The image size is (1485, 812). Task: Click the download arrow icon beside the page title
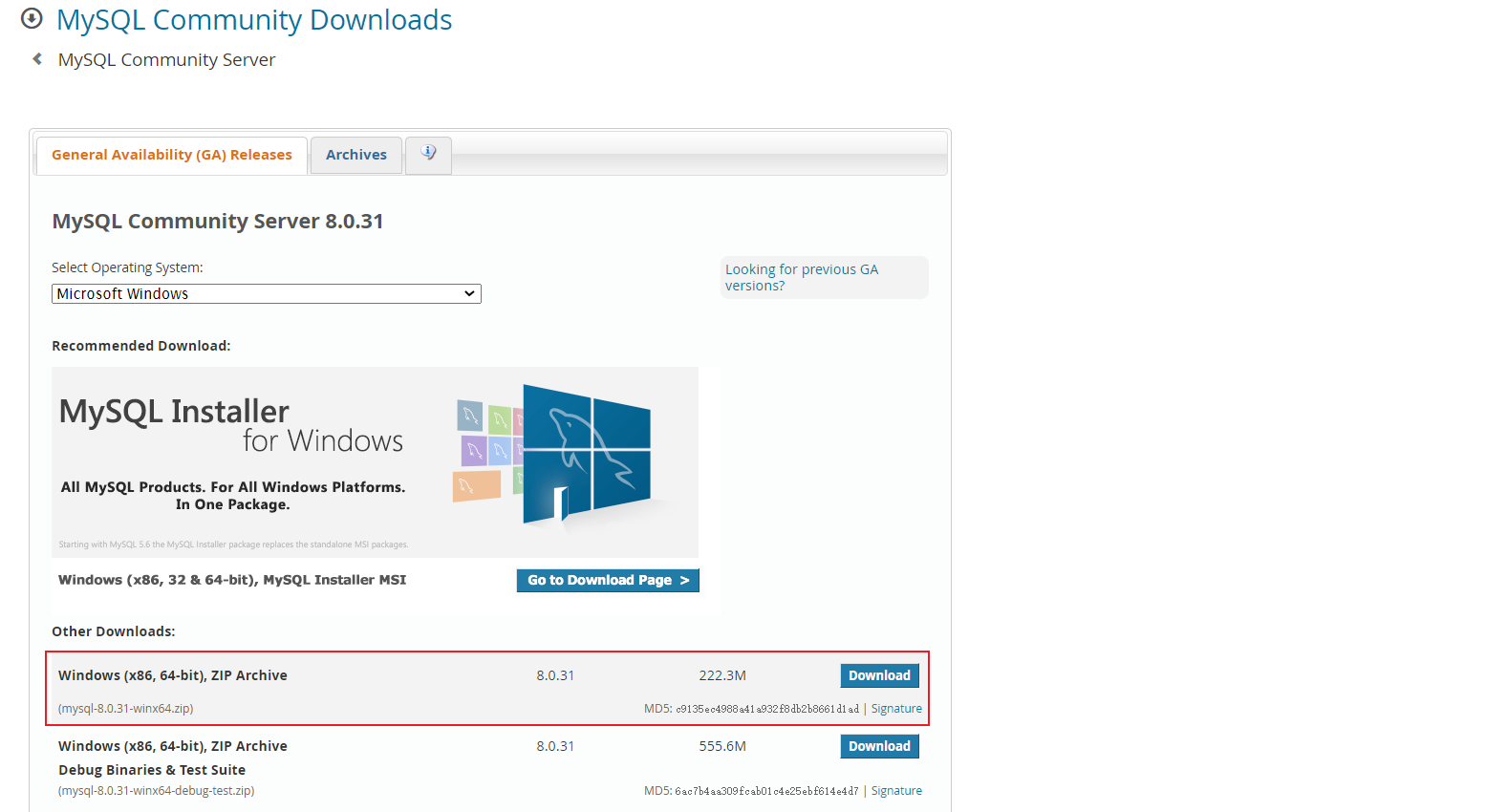point(32,18)
